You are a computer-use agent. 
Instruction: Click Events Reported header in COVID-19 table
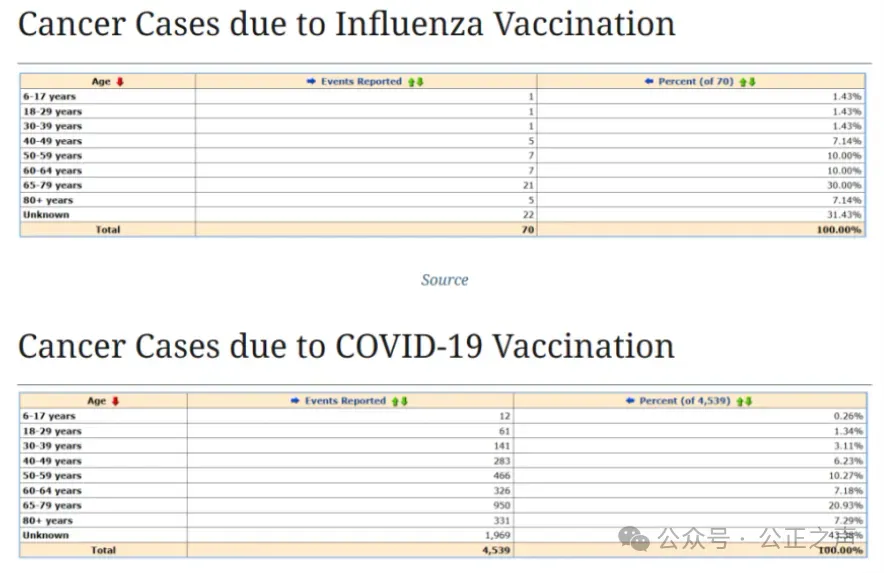click(x=345, y=401)
